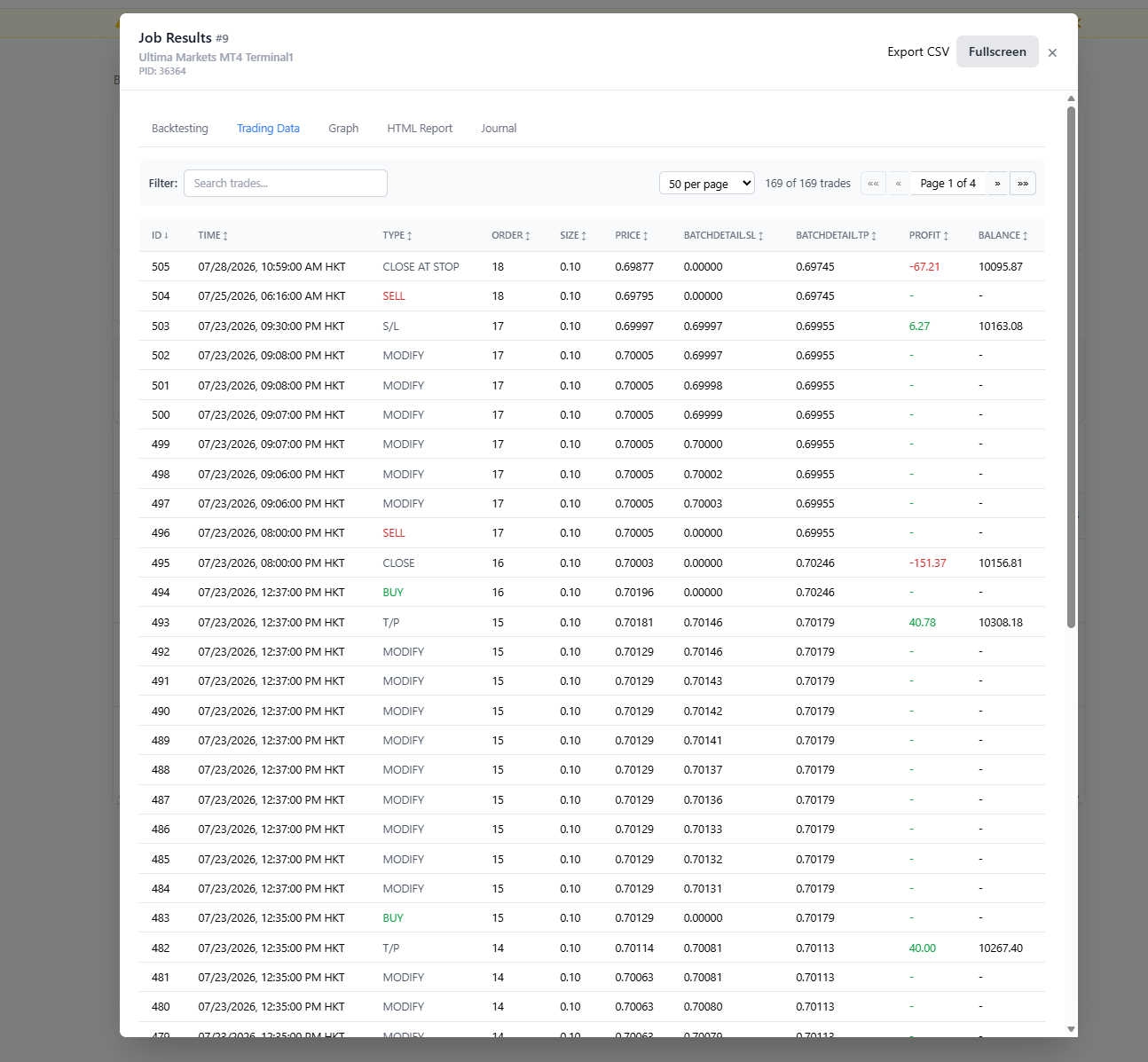
Task: Click the Export CSV button
Action: [x=918, y=51]
